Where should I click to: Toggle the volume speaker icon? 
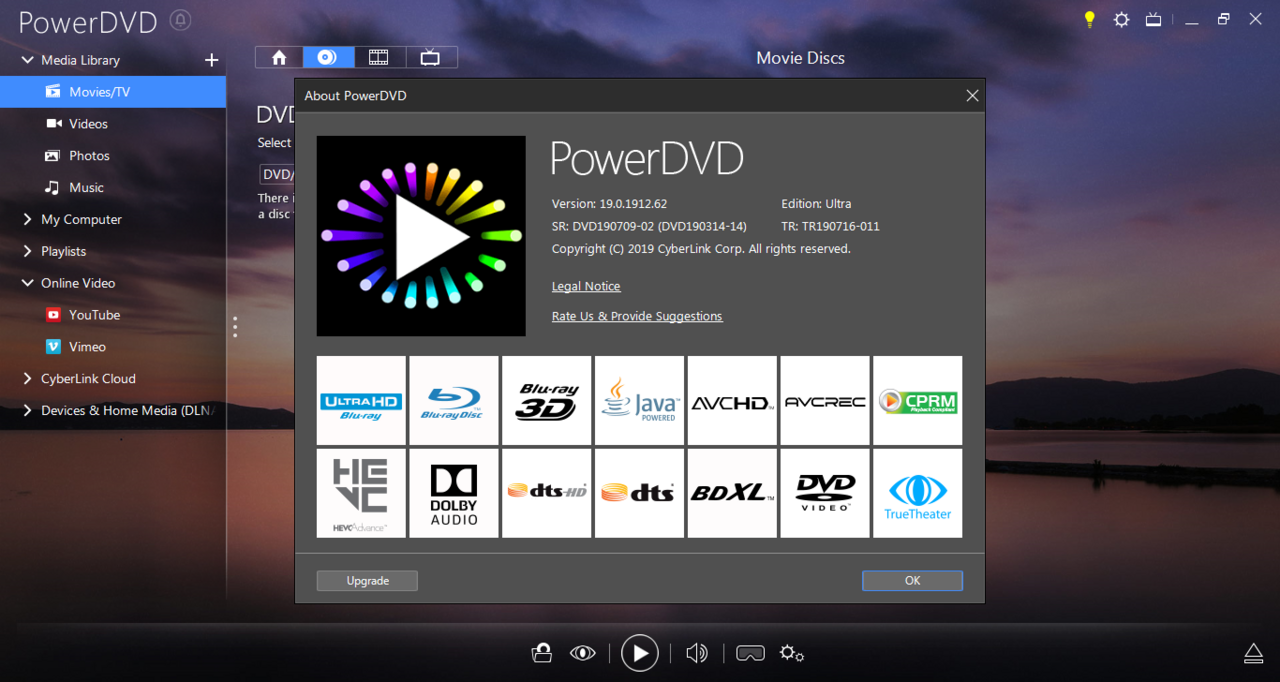tap(696, 652)
